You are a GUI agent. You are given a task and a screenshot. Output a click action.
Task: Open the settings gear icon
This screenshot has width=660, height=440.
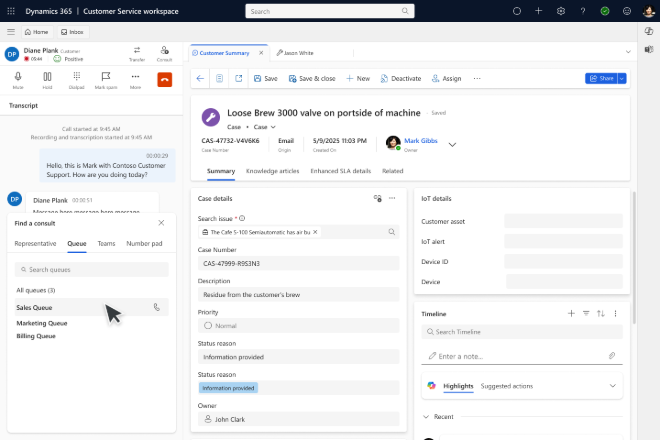coord(561,11)
